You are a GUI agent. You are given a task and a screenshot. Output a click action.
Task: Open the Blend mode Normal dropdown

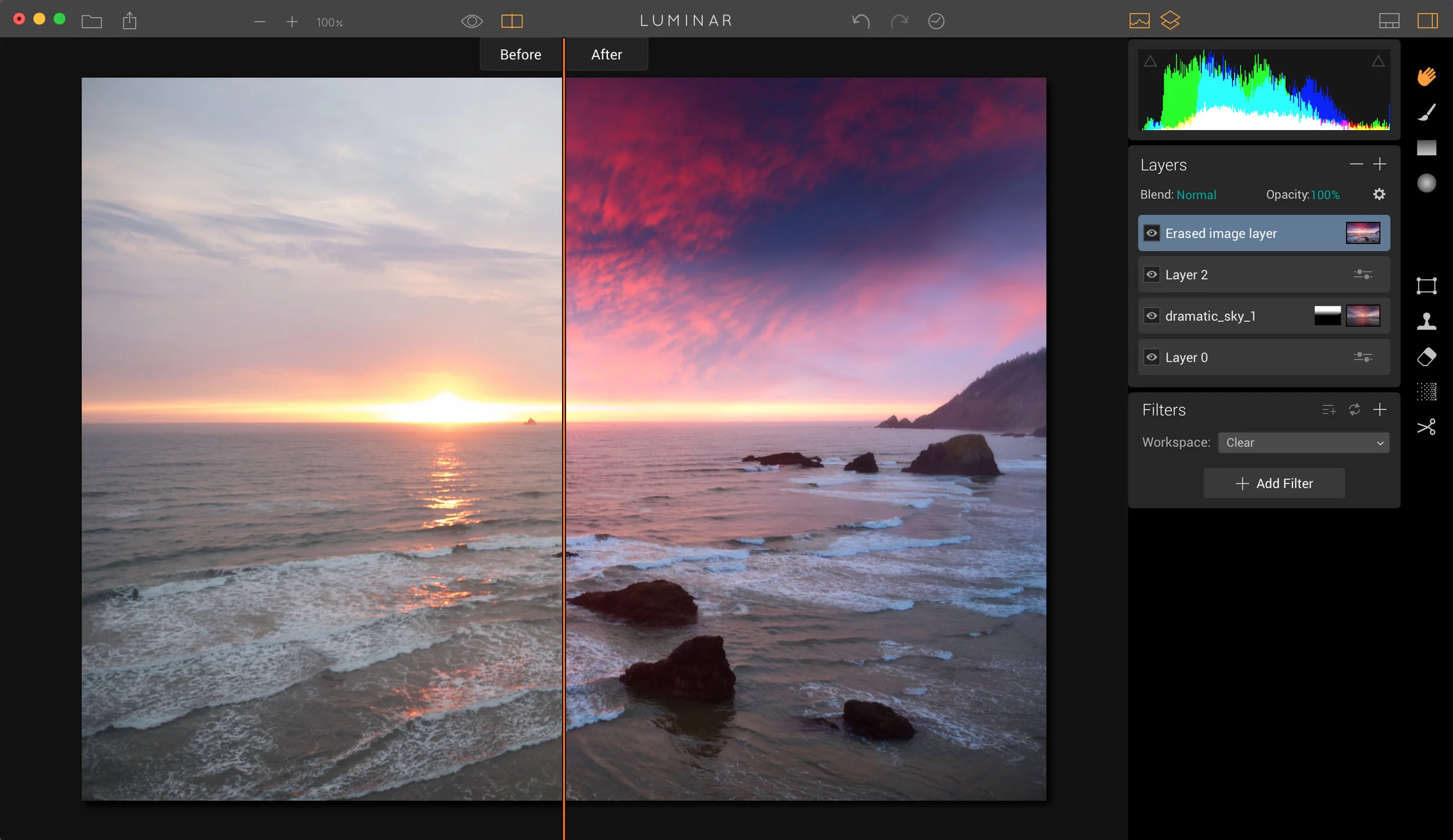(1196, 195)
